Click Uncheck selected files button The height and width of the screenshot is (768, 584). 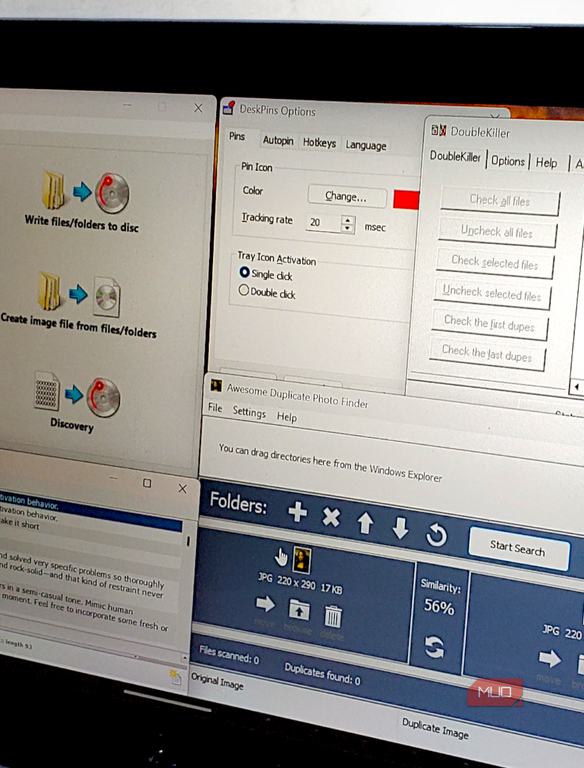(492, 293)
